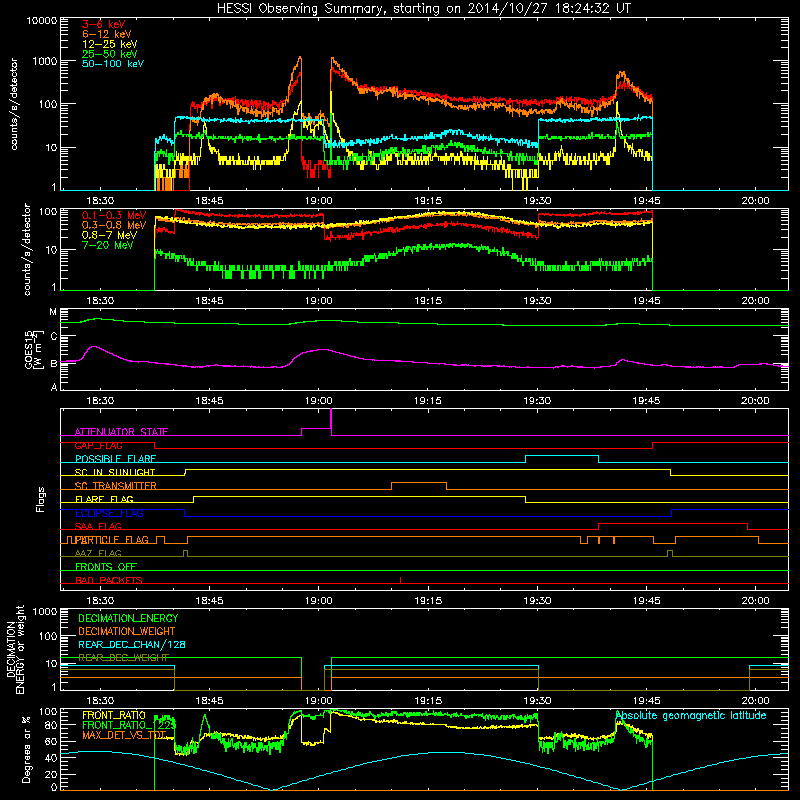Screen dimensions: 800x800
Task: Click the green 25-50 keV legend entry
Action: [x=109, y=54]
